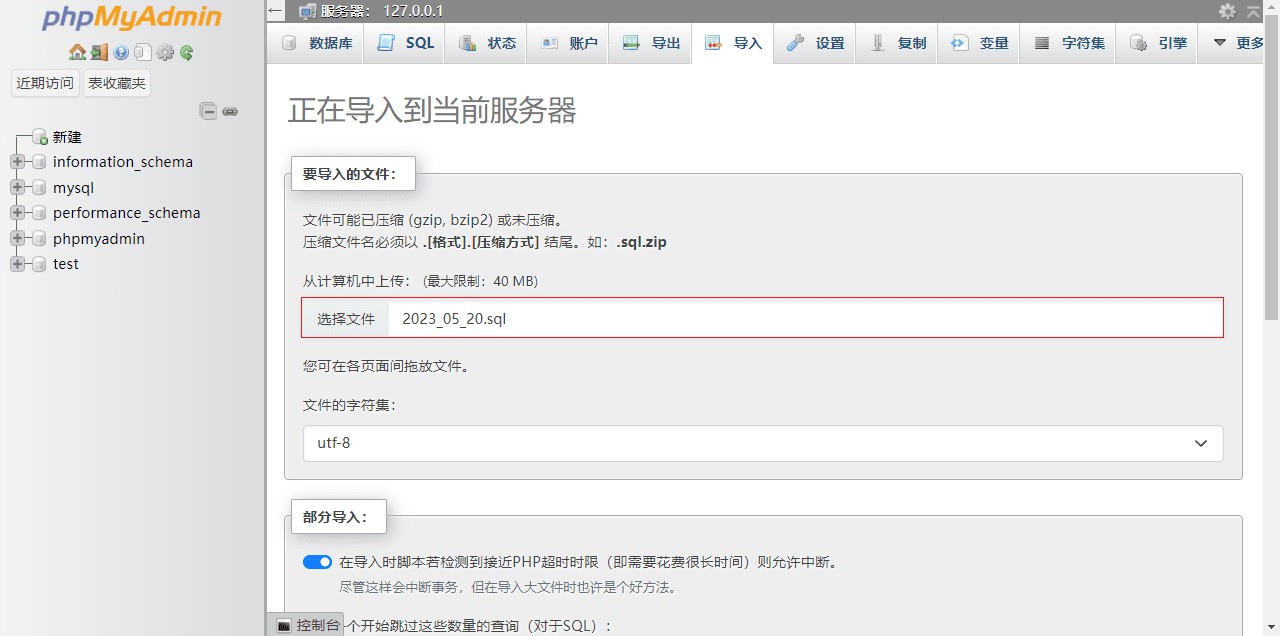1280x636 pixels.
Task: Open the 变量 tab
Action: click(979, 43)
